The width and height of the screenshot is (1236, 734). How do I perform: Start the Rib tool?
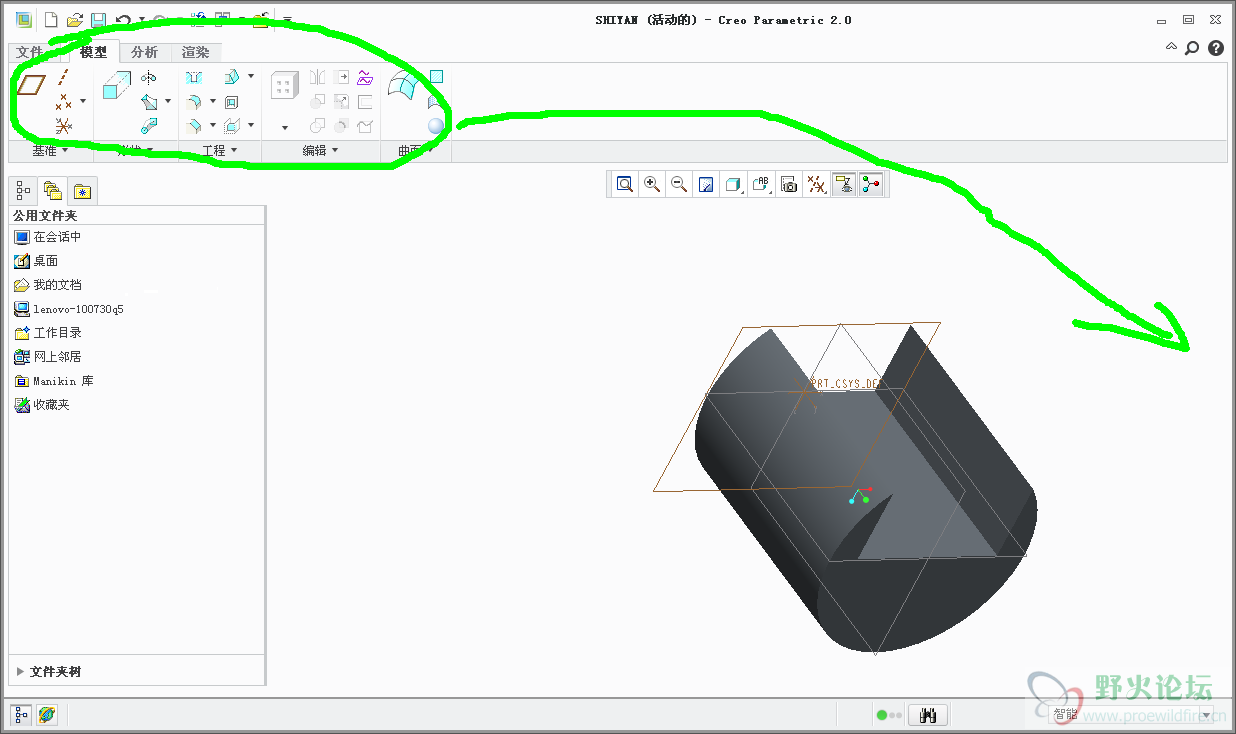pyautogui.click(x=232, y=126)
